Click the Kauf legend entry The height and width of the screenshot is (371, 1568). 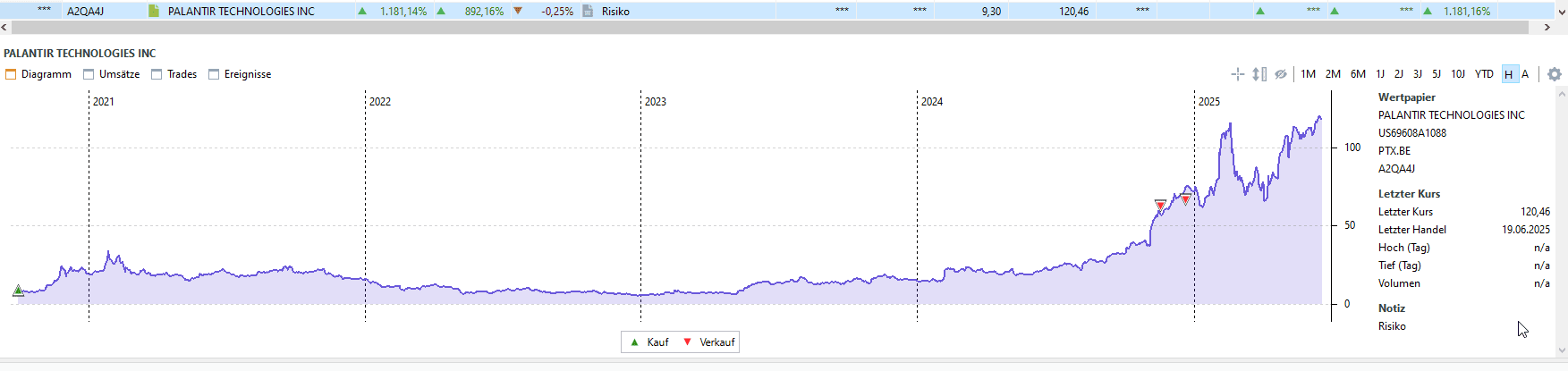649,342
